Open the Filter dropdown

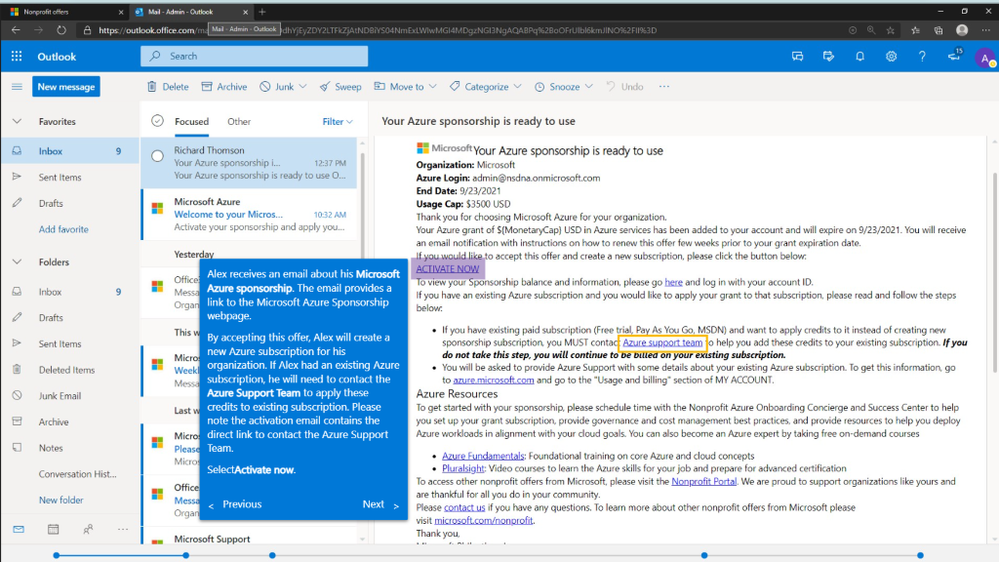338,121
